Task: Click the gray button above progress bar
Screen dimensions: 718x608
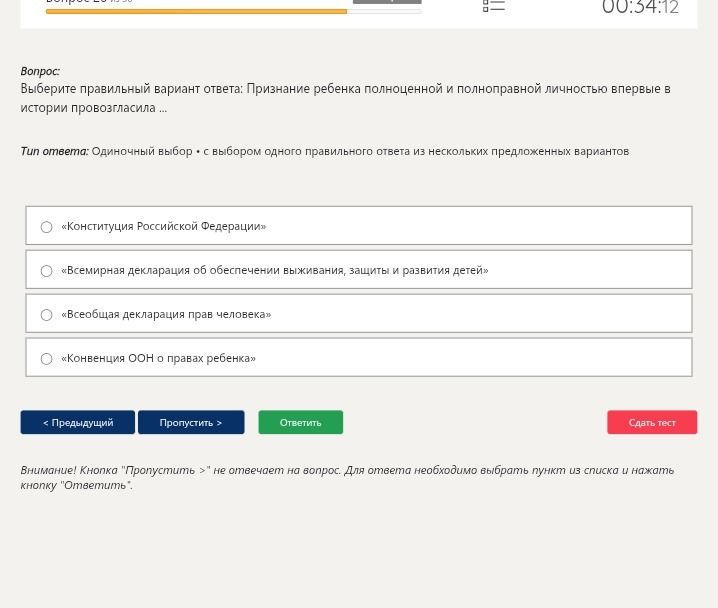Action: tap(387, 1)
